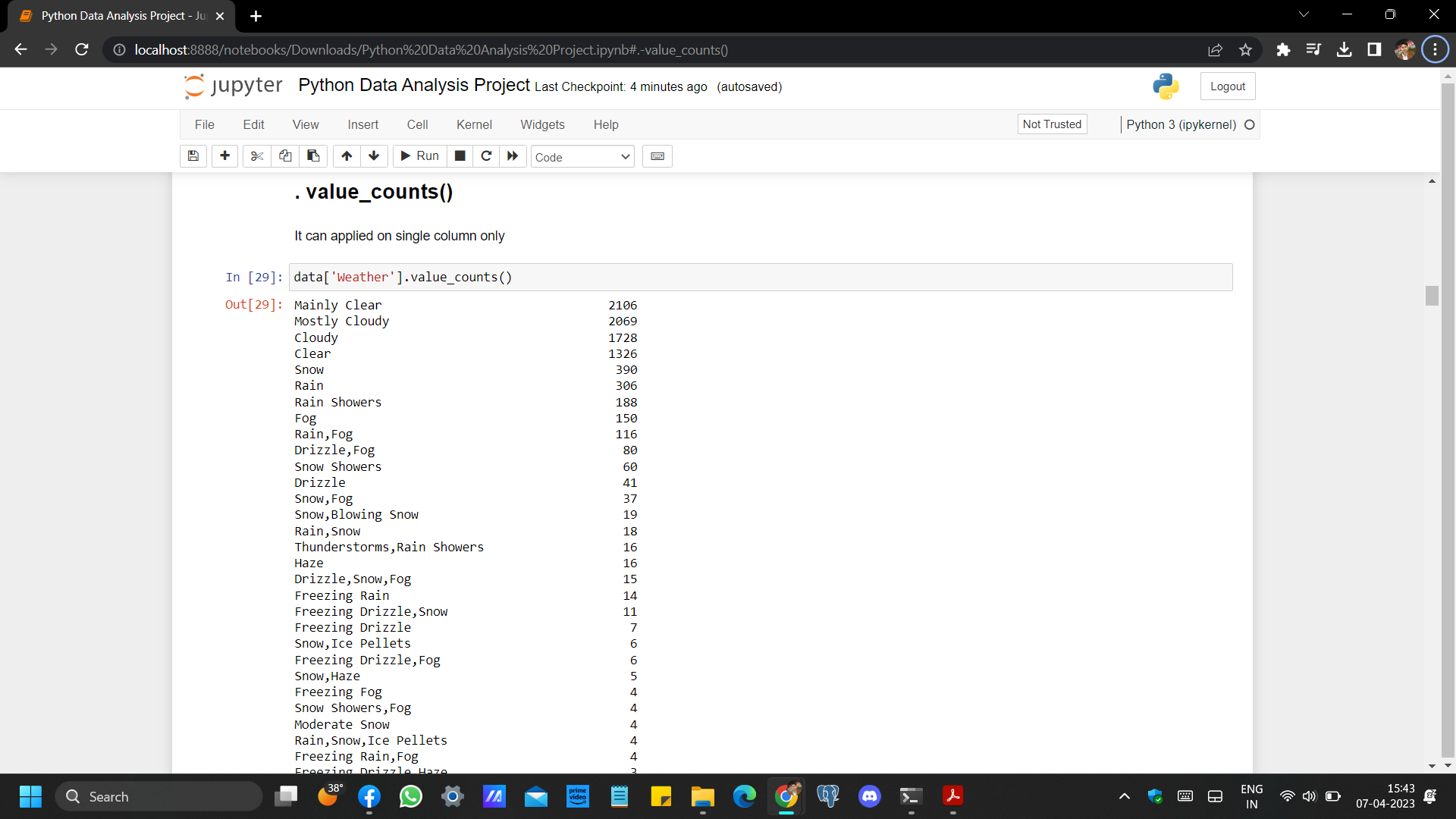Viewport: 1456px width, 819px height.
Task: Open the command palette keyboard icon
Action: (x=657, y=156)
